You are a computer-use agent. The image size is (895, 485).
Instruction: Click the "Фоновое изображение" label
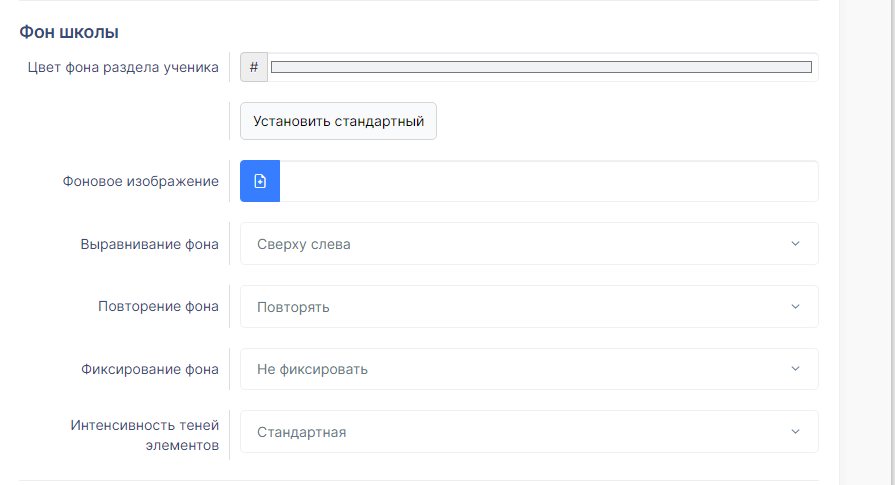(140, 181)
